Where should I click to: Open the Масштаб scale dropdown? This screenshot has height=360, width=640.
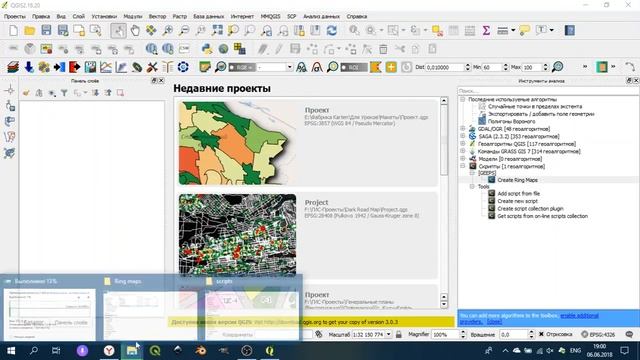pos(388,334)
